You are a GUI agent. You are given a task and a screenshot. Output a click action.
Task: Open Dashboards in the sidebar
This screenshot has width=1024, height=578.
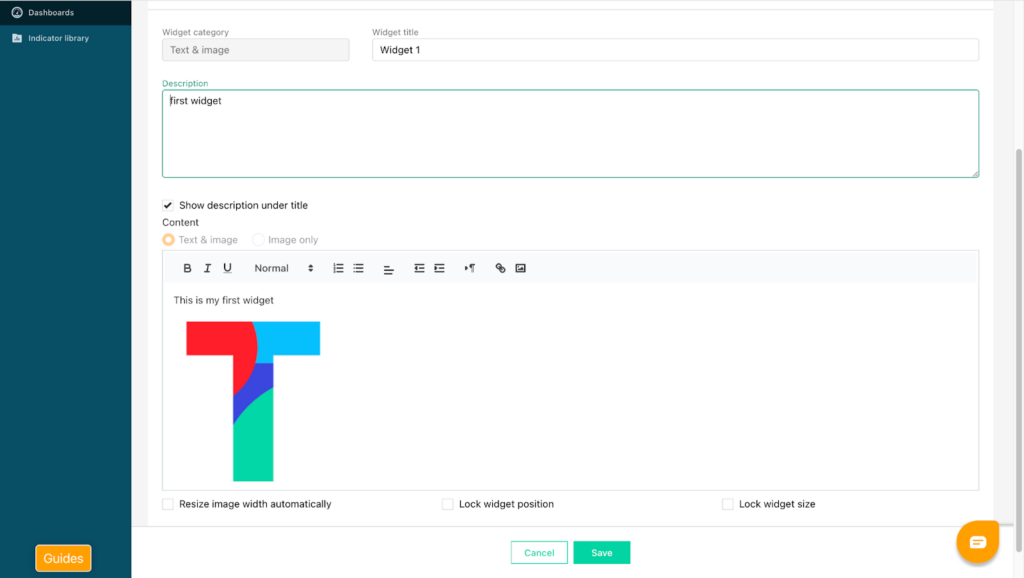(x=50, y=13)
